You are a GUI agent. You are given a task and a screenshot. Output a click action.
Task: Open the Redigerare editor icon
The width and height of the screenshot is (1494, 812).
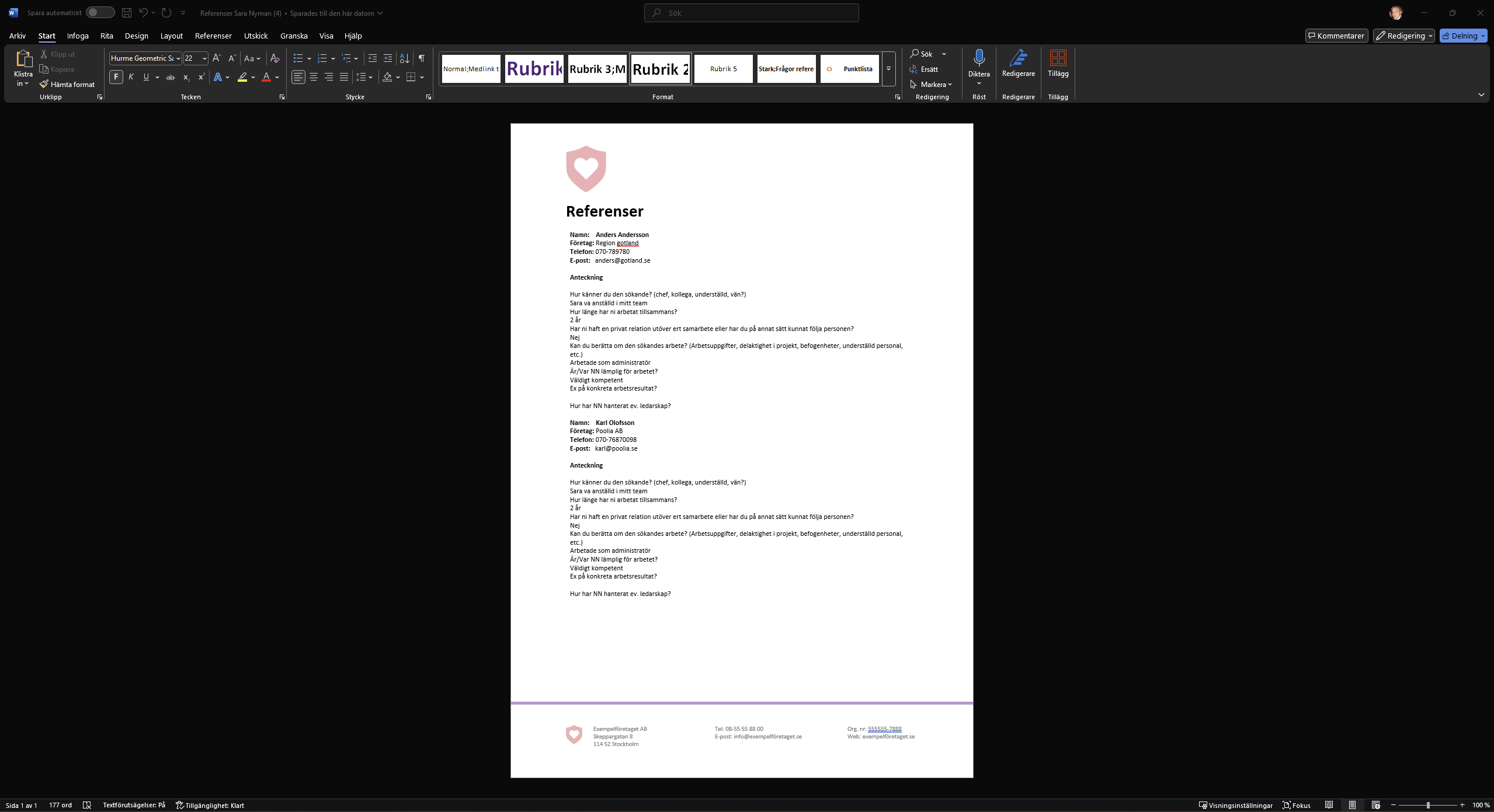(1018, 58)
